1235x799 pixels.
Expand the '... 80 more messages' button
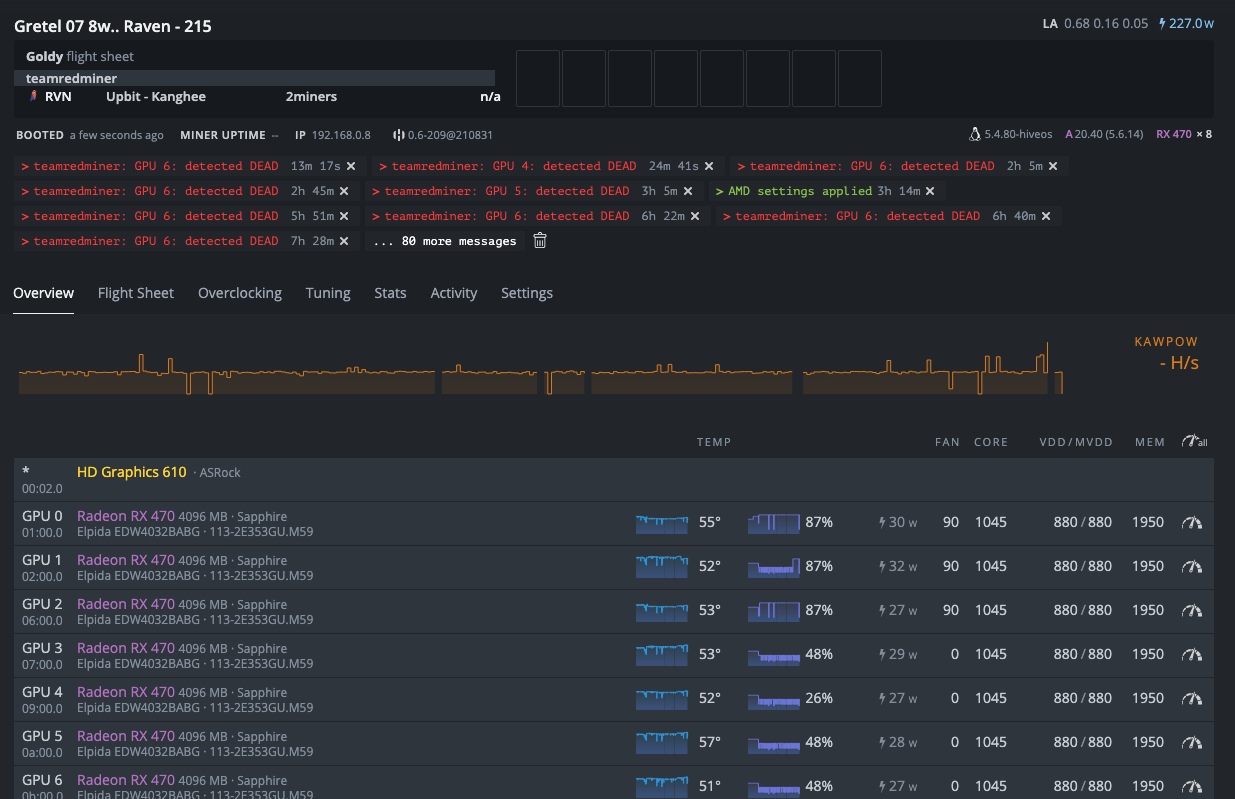pyautogui.click(x=445, y=241)
